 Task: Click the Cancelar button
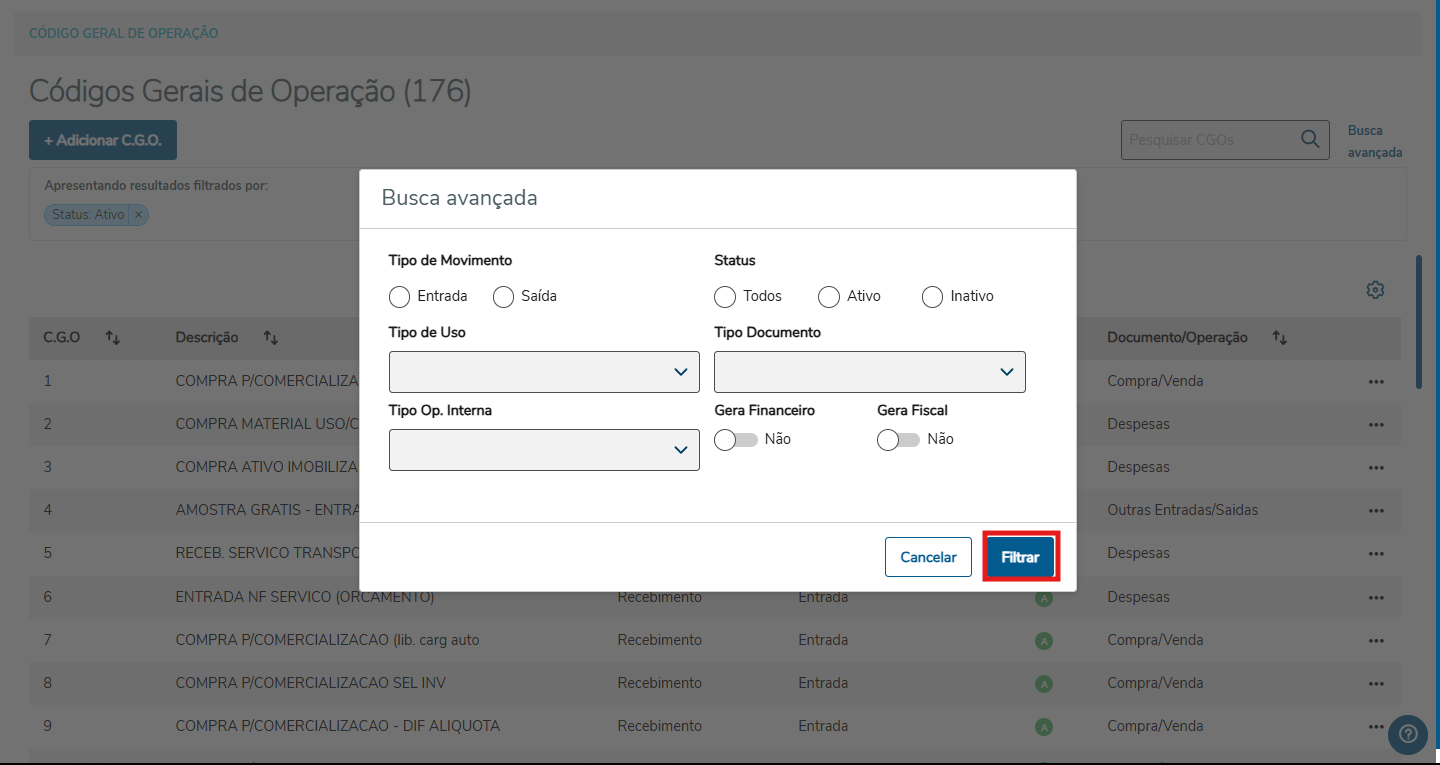(928, 558)
